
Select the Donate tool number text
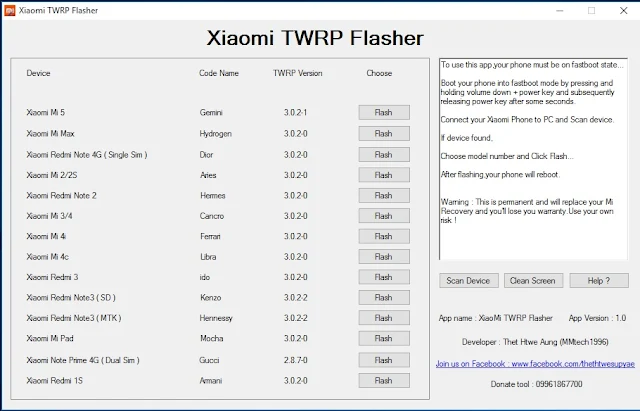click(536, 384)
